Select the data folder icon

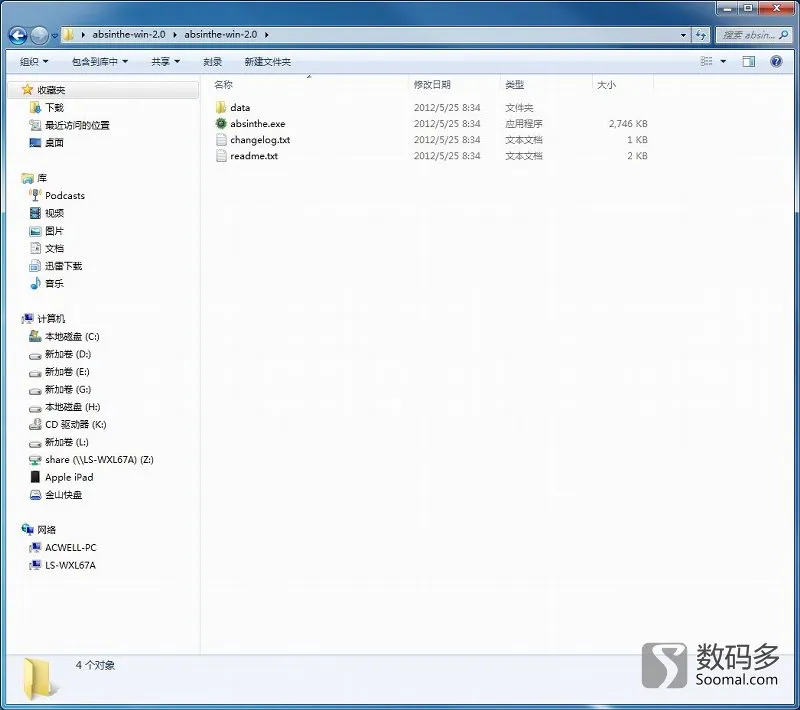pyautogui.click(x=221, y=107)
